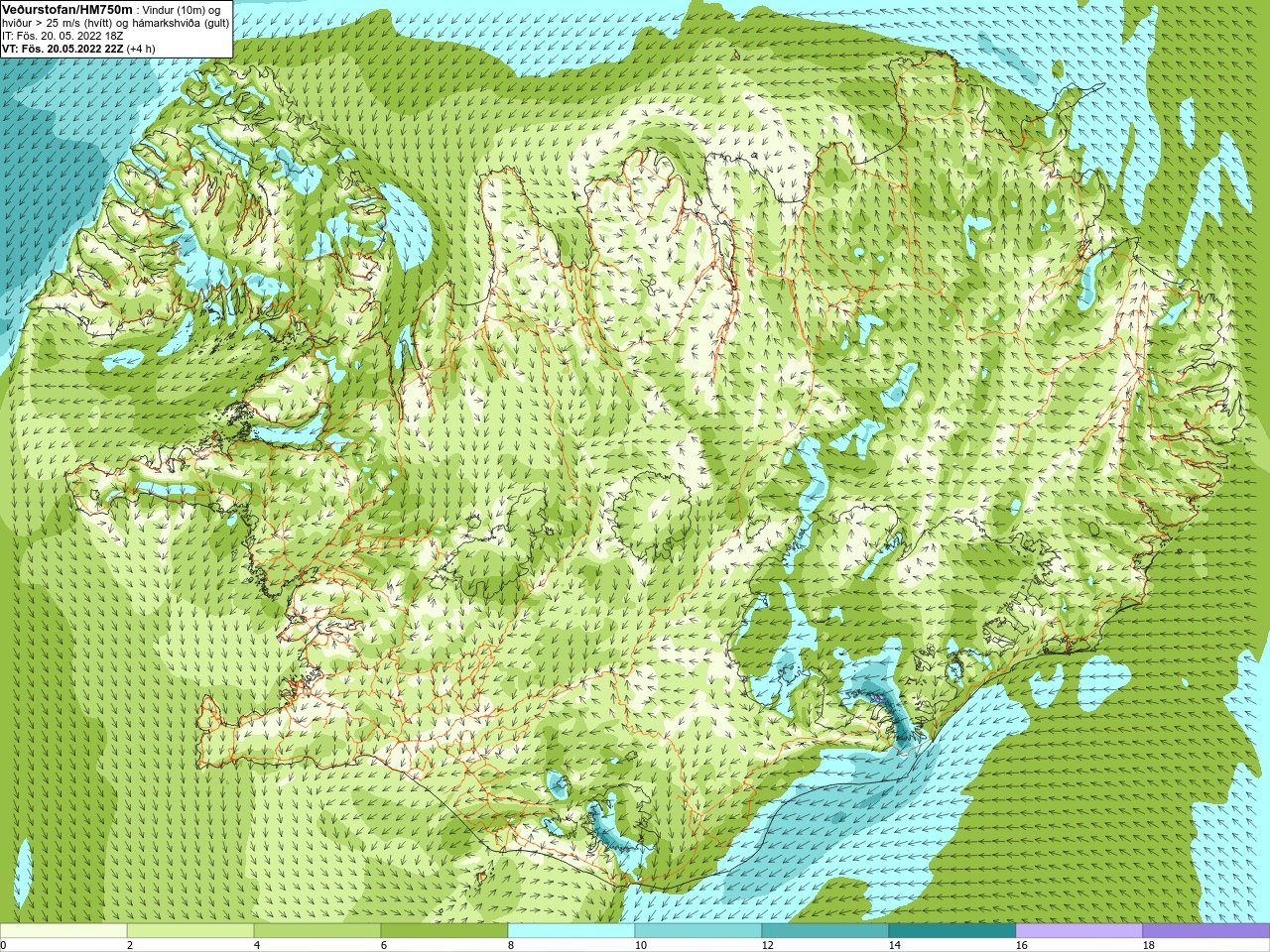
Task: Click the pale cream 0–2 m/s legend swatch
Action: click(x=63, y=931)
